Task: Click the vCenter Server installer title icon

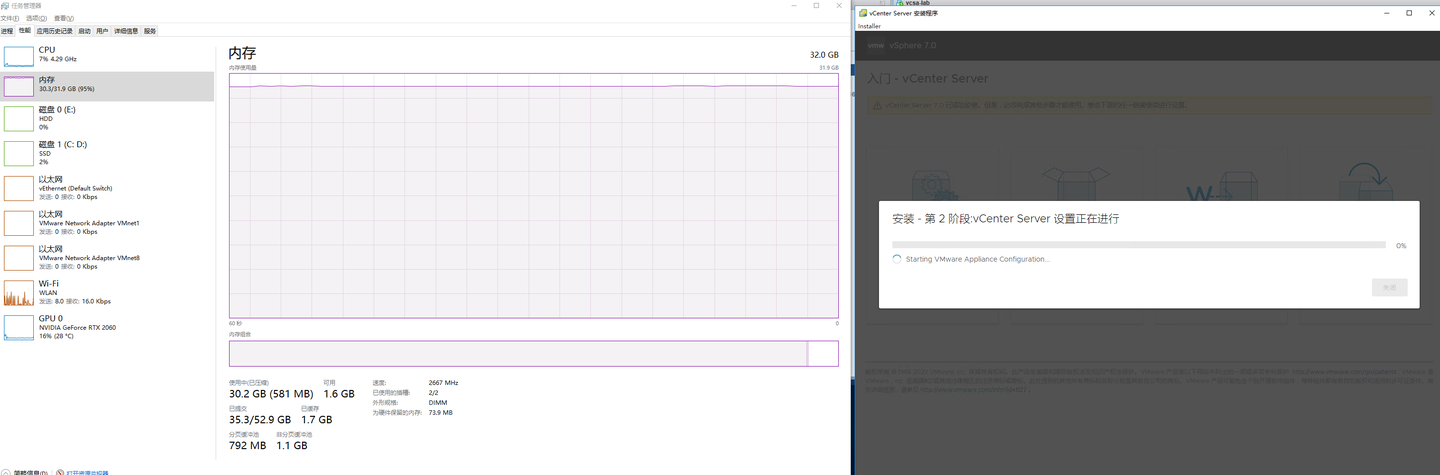Action: click(x=863, y=13)
